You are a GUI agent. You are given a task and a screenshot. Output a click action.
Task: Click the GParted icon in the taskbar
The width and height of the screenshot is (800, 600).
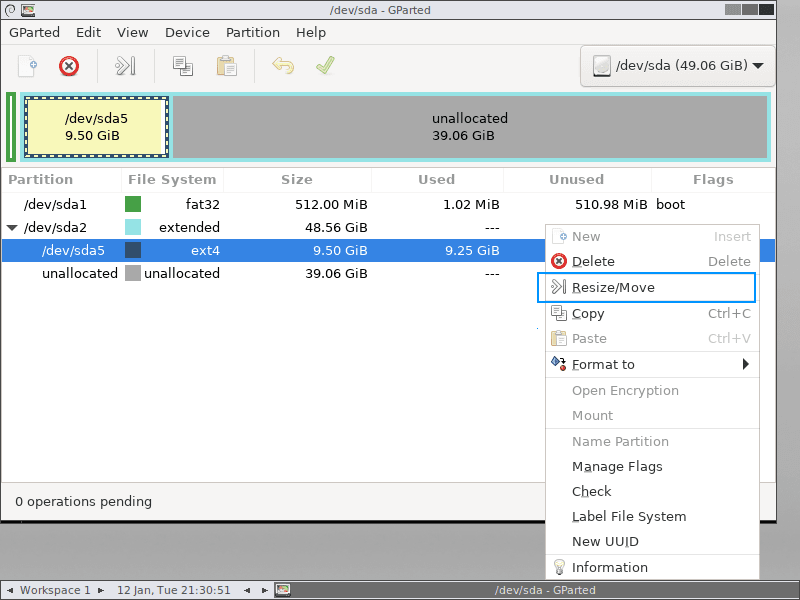[x=283, y=590]
